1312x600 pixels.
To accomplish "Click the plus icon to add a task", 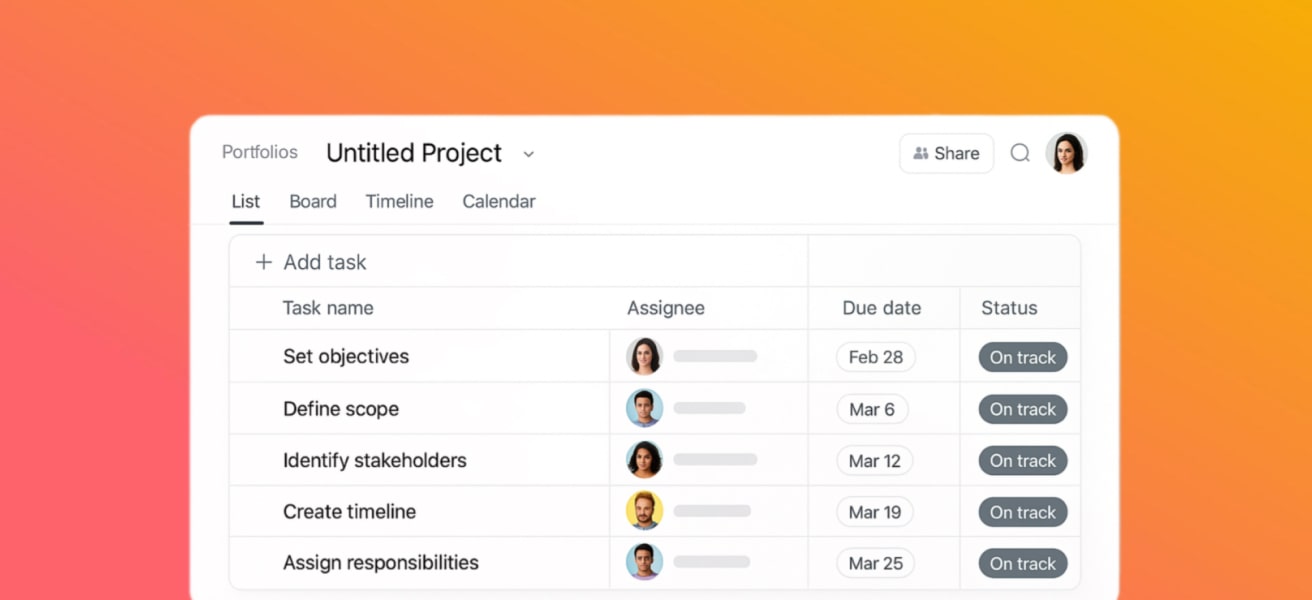I will point(263,261).
